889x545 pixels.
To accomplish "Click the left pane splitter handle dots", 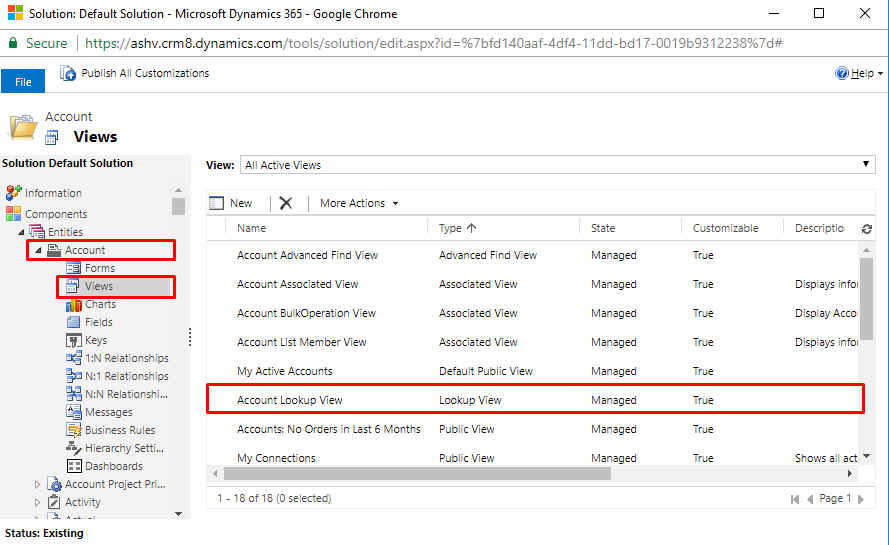I will (190, 337).
